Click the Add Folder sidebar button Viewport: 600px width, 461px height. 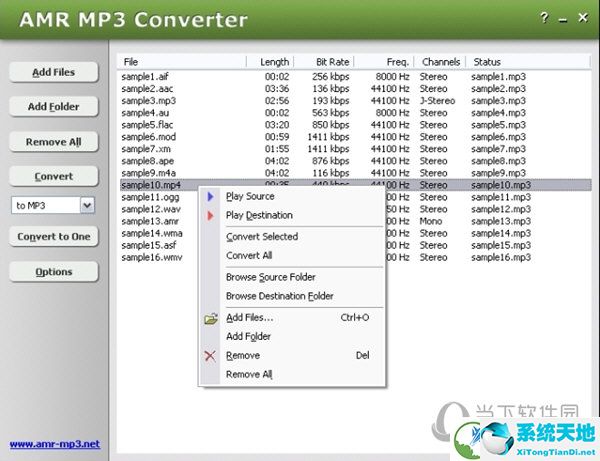click(54, 107)
